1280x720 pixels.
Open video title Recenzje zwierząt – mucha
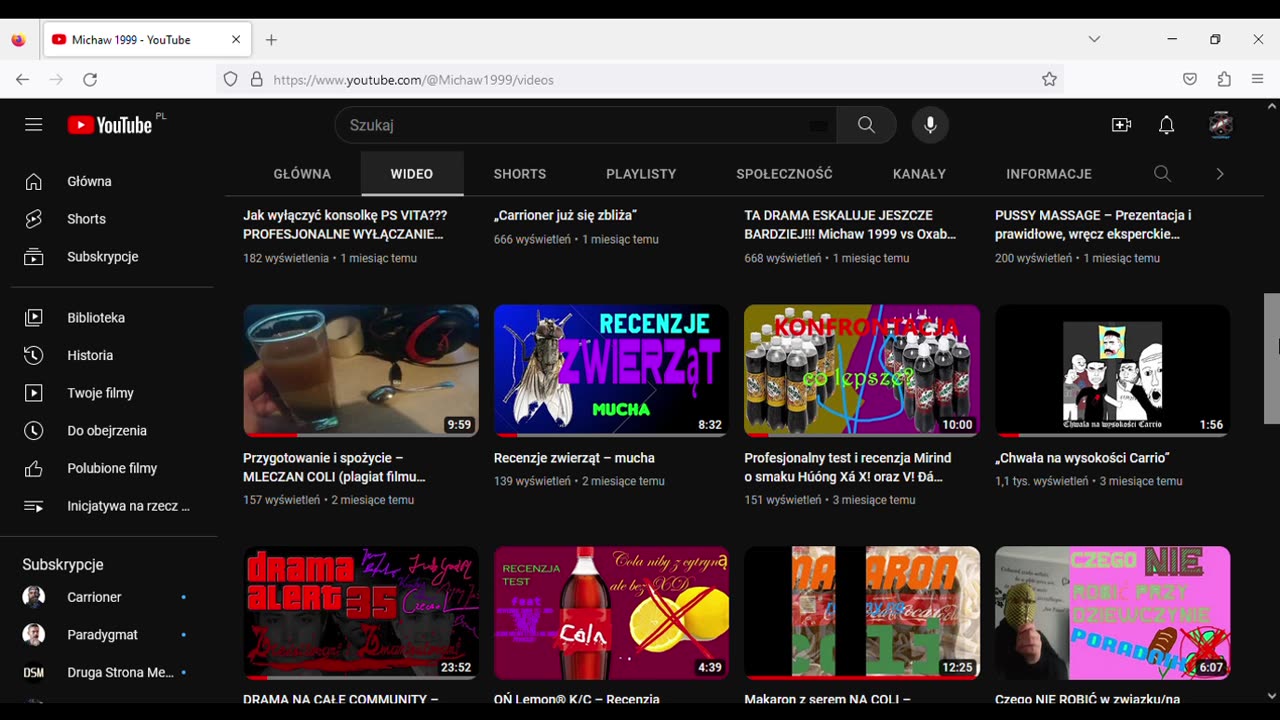tap(574, 458)
